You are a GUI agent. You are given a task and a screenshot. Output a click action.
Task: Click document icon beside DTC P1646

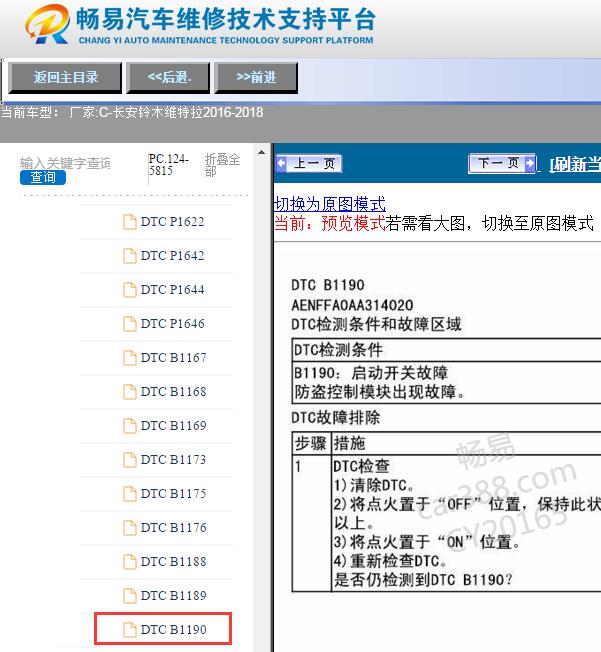[130, 324]
